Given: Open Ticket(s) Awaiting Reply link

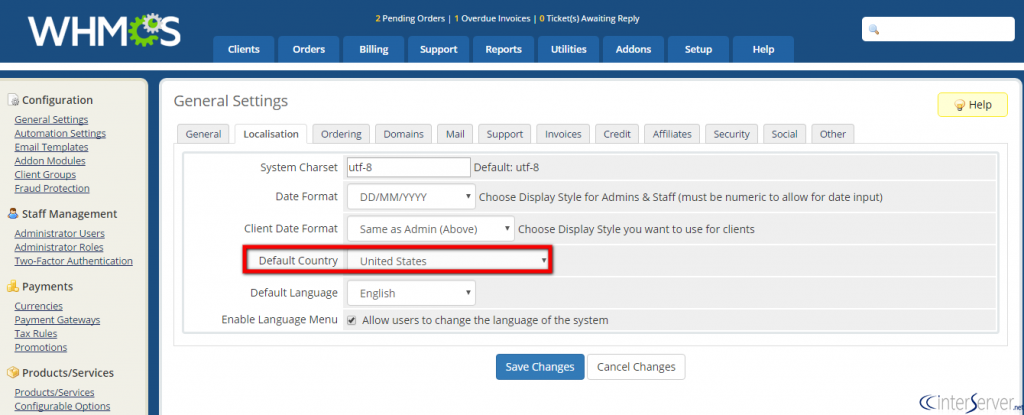Looking at the screenshot, I should (x=589, y=19).
